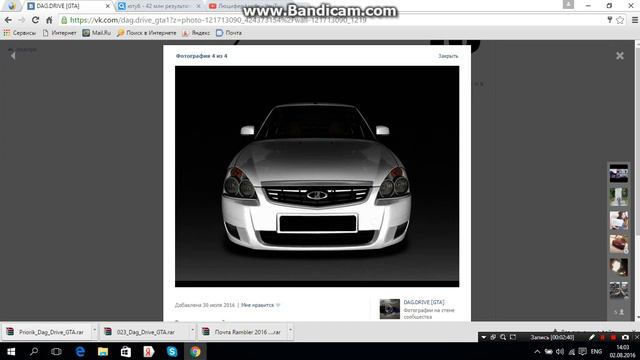This screenshot has width=640, height=360.
Task: Click the Bandicam magnifier icon
Action: coord(503,337)
